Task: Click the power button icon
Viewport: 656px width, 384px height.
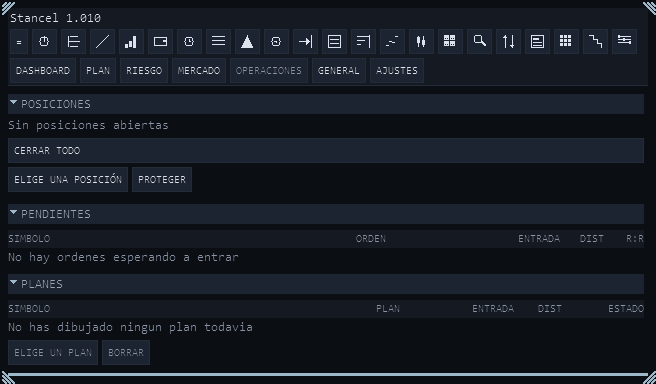Action: pos(44,42)
